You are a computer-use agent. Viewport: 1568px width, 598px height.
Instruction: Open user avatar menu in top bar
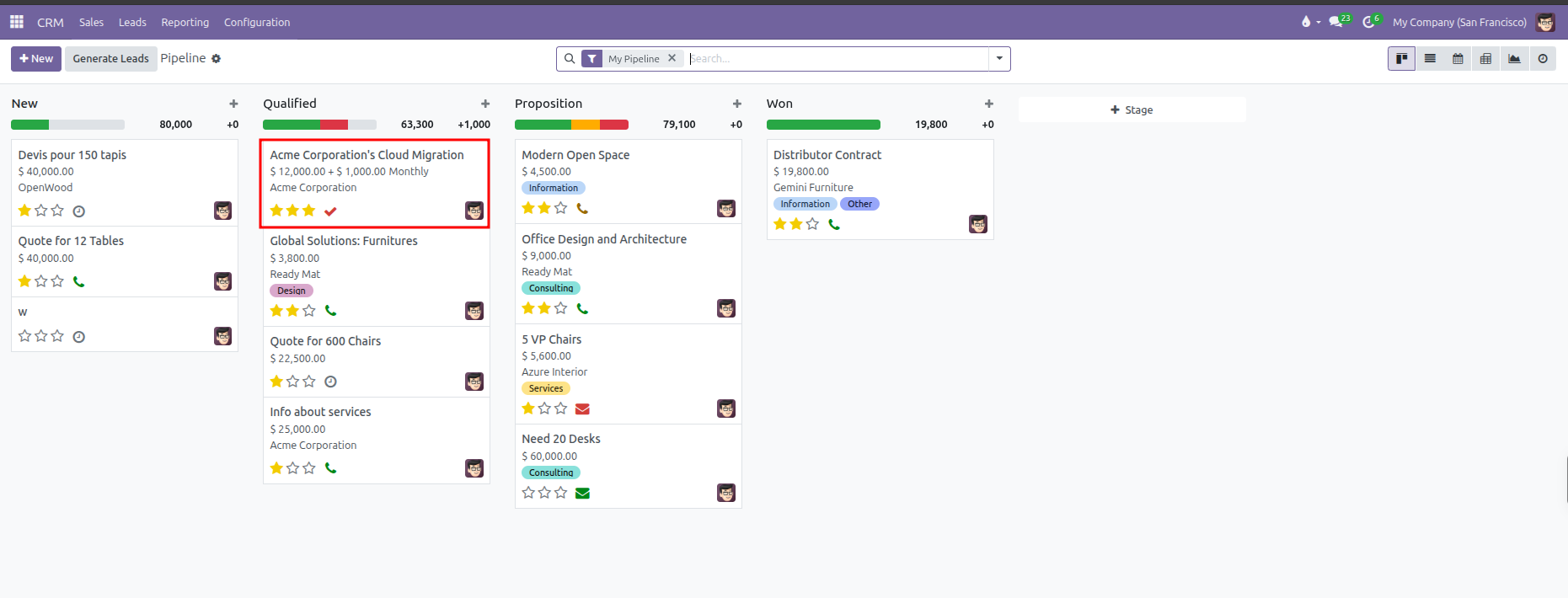coord(1545,22)
